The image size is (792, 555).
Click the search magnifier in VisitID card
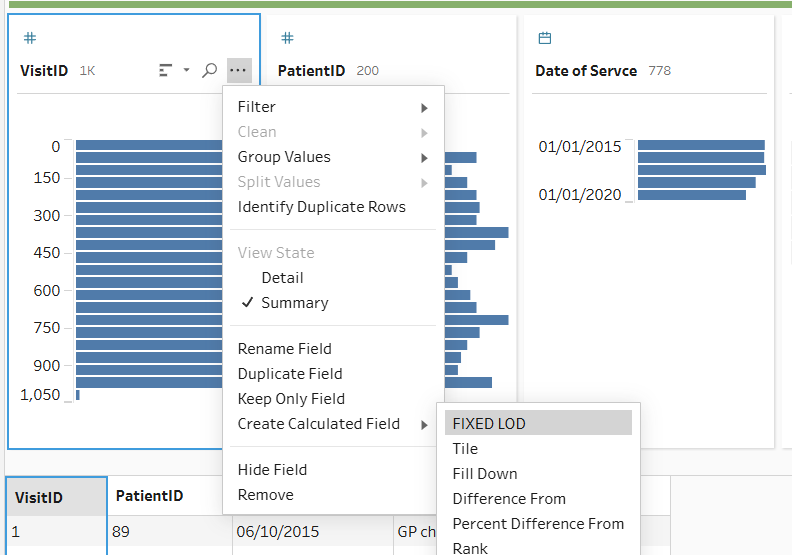tap(210, 70)
